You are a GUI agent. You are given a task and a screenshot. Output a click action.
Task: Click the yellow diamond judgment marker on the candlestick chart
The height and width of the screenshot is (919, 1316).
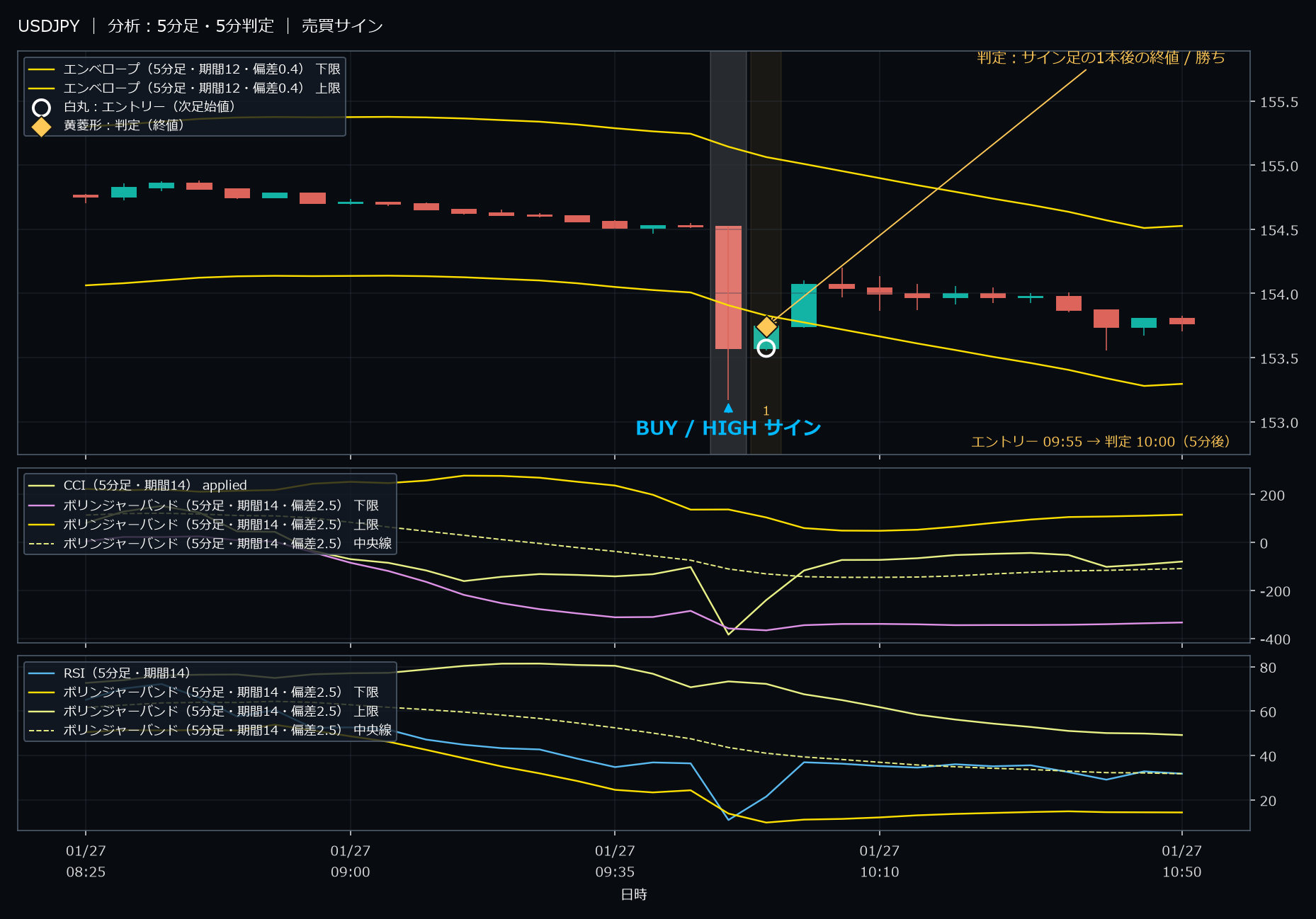[766, 326]
